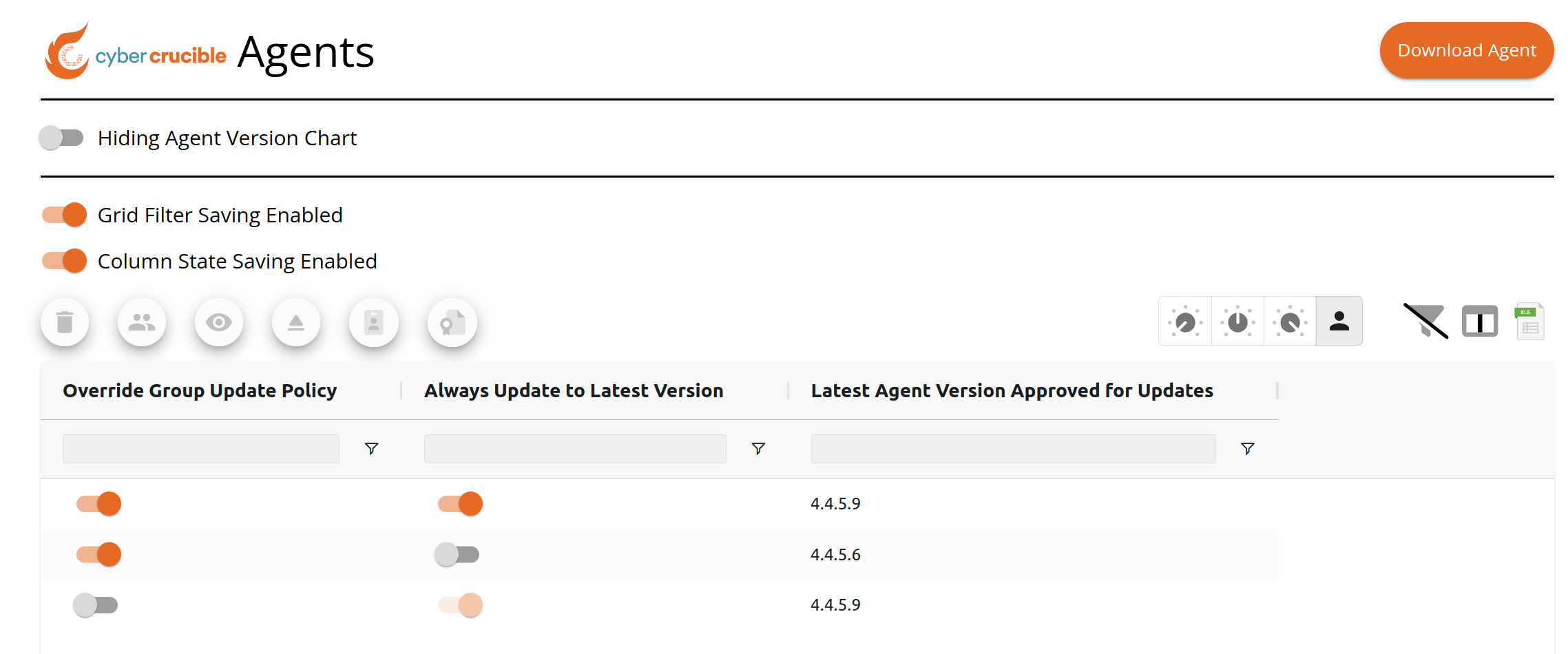Screen dimensions: 1568x654
Task: Click the Download Agent button
Action: 1467,50
